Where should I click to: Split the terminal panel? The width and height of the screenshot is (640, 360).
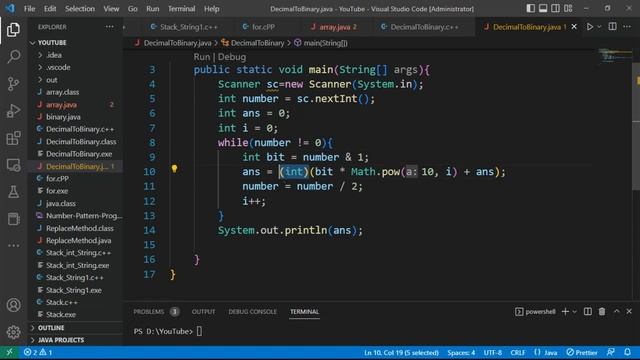588,311
